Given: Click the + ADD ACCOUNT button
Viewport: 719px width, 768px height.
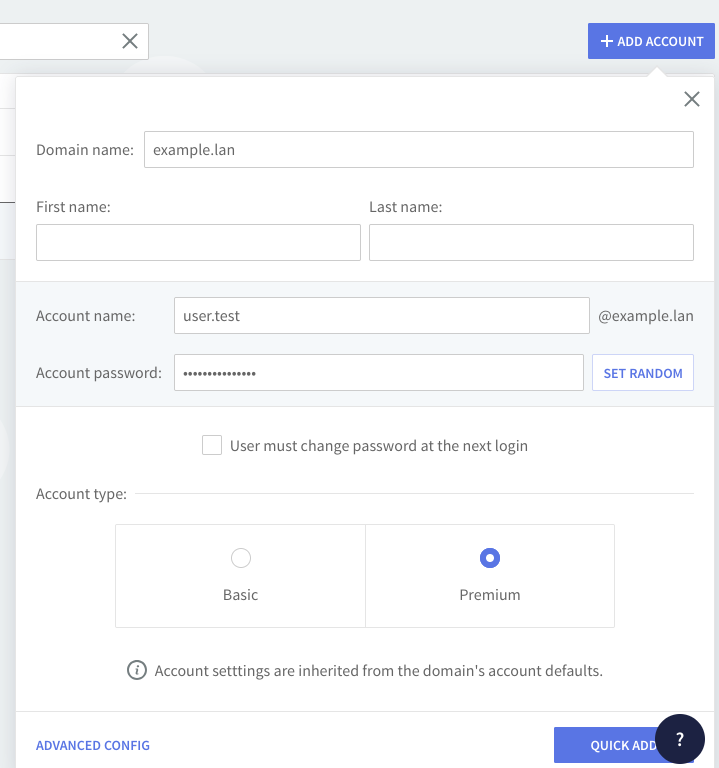Looking at the screenshot, I should (x=651, y=41).
